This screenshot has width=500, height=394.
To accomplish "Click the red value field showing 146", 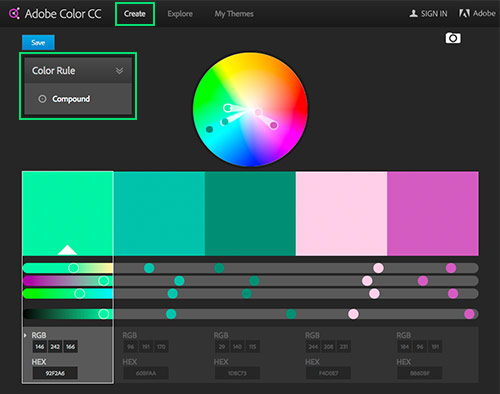I will (40, 347).
